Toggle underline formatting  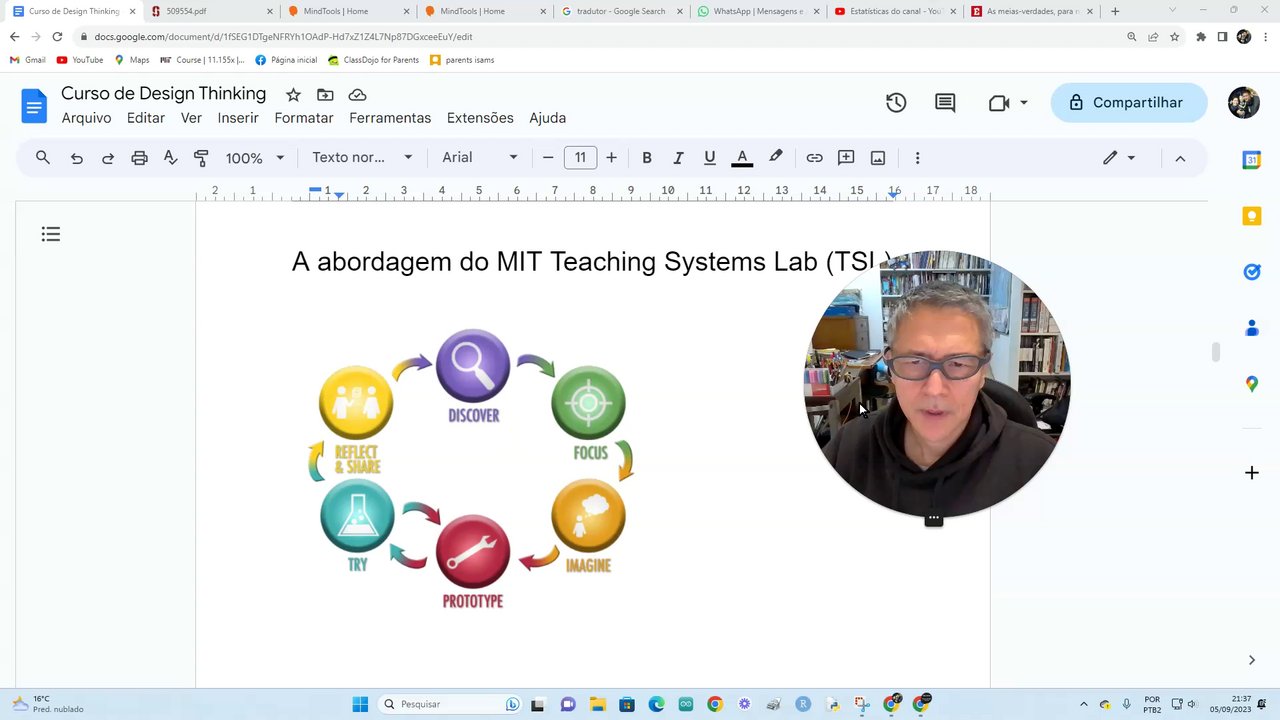(x=710, y=158)
